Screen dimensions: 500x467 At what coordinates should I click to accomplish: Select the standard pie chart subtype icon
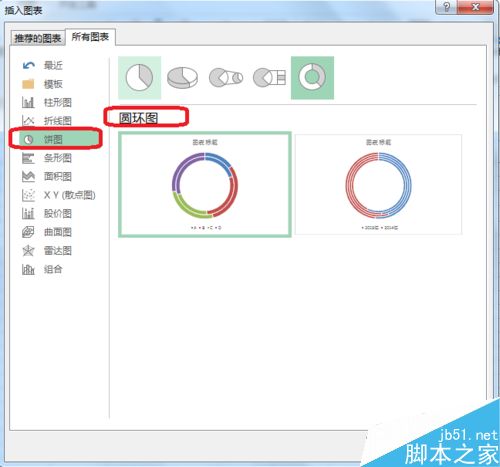pyautogui.click(x=139, y=78)
